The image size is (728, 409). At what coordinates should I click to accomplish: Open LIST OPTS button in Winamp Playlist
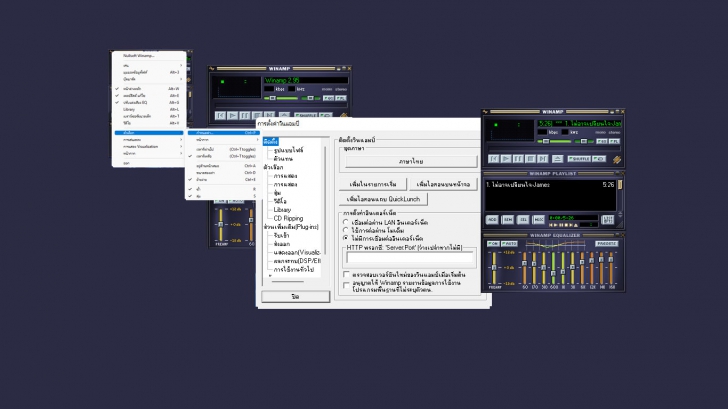pos(608,220)
